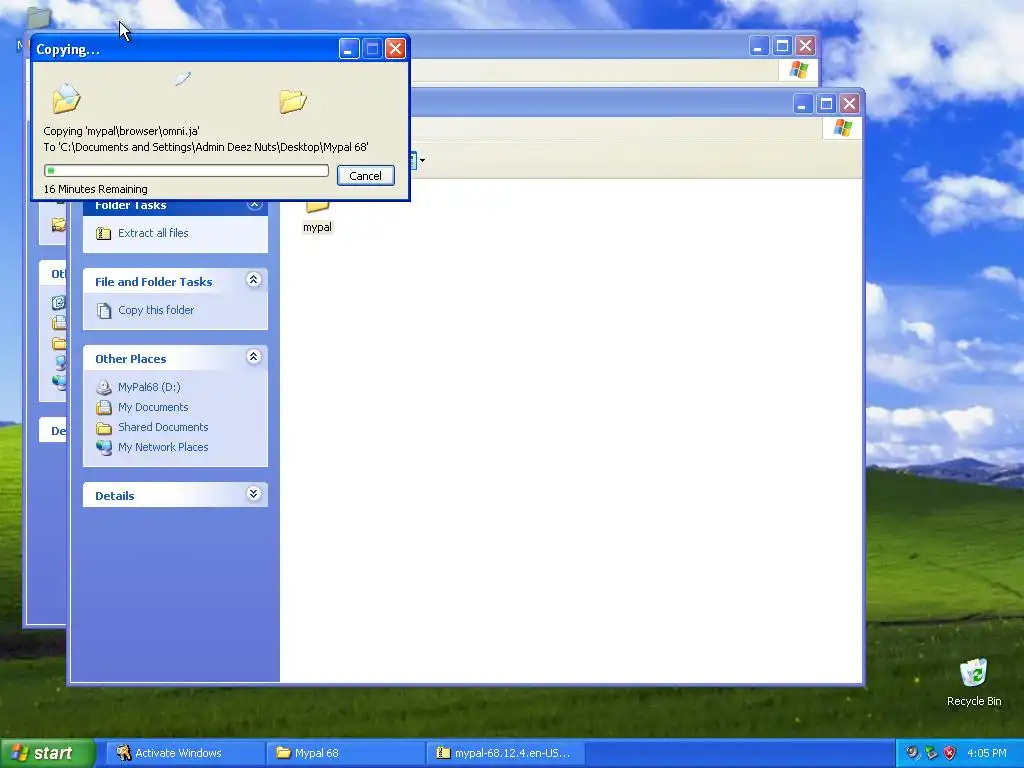Open My Network Places link

pos(163,447)
